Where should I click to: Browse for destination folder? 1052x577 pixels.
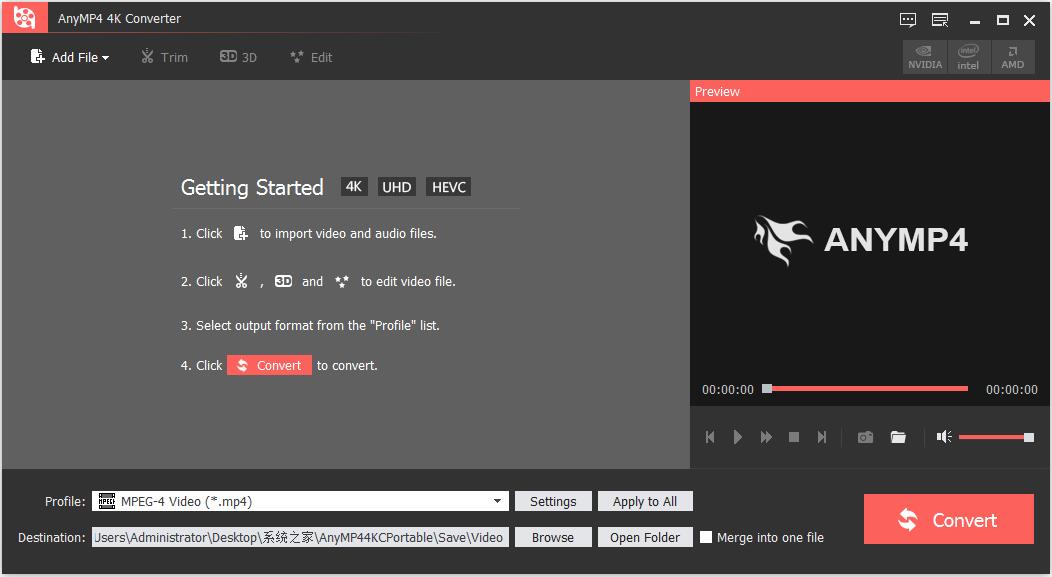click(x=553, y=537)
